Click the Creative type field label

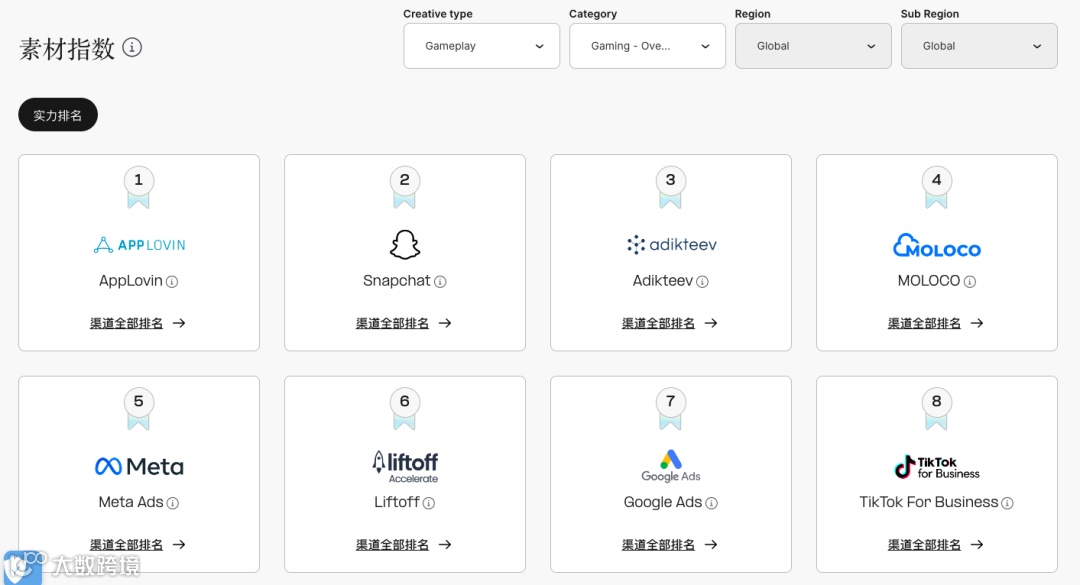[x=438, y=14]
